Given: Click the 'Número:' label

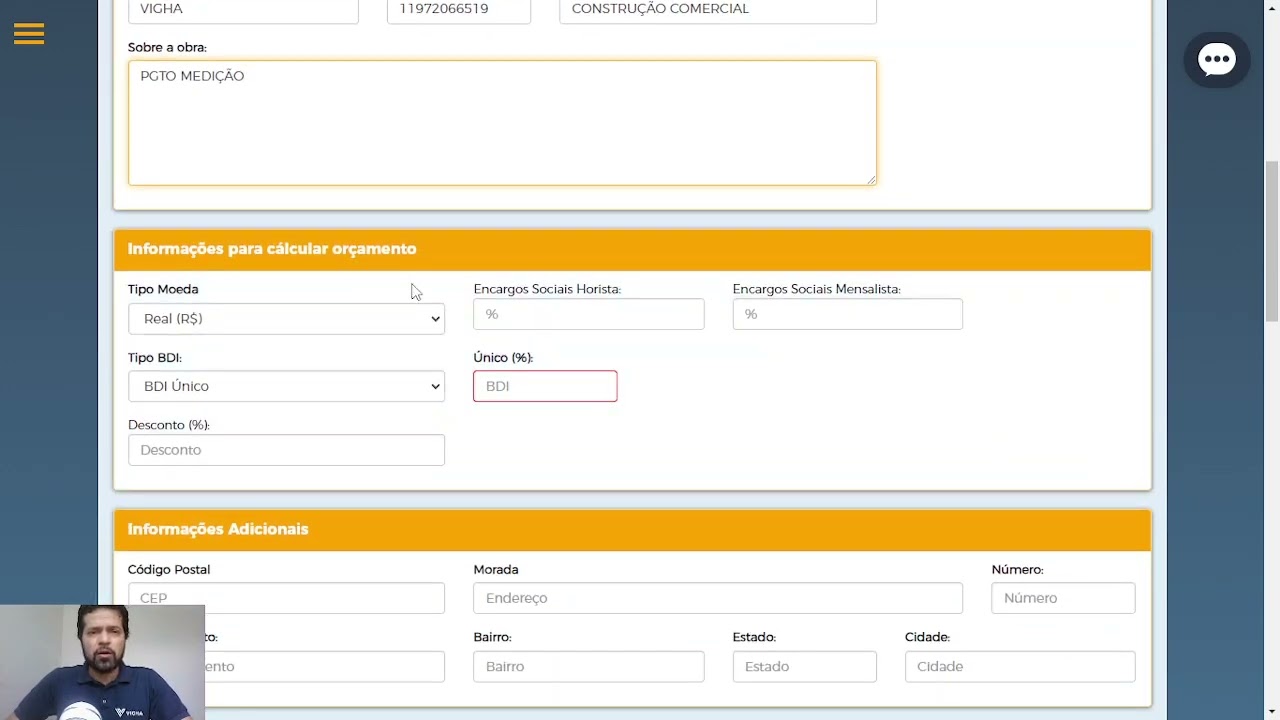Looking at the screenshot, I should point(1017,569).
